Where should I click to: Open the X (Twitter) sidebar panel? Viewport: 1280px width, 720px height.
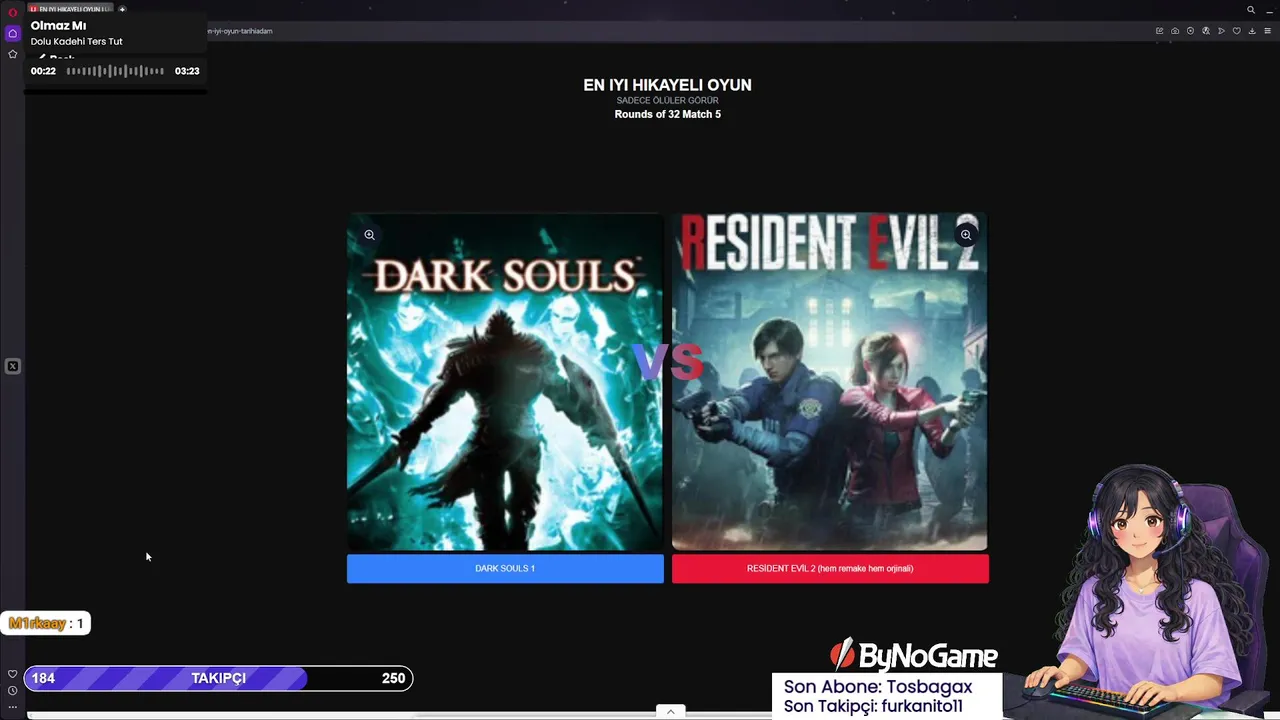click(12, 367)
